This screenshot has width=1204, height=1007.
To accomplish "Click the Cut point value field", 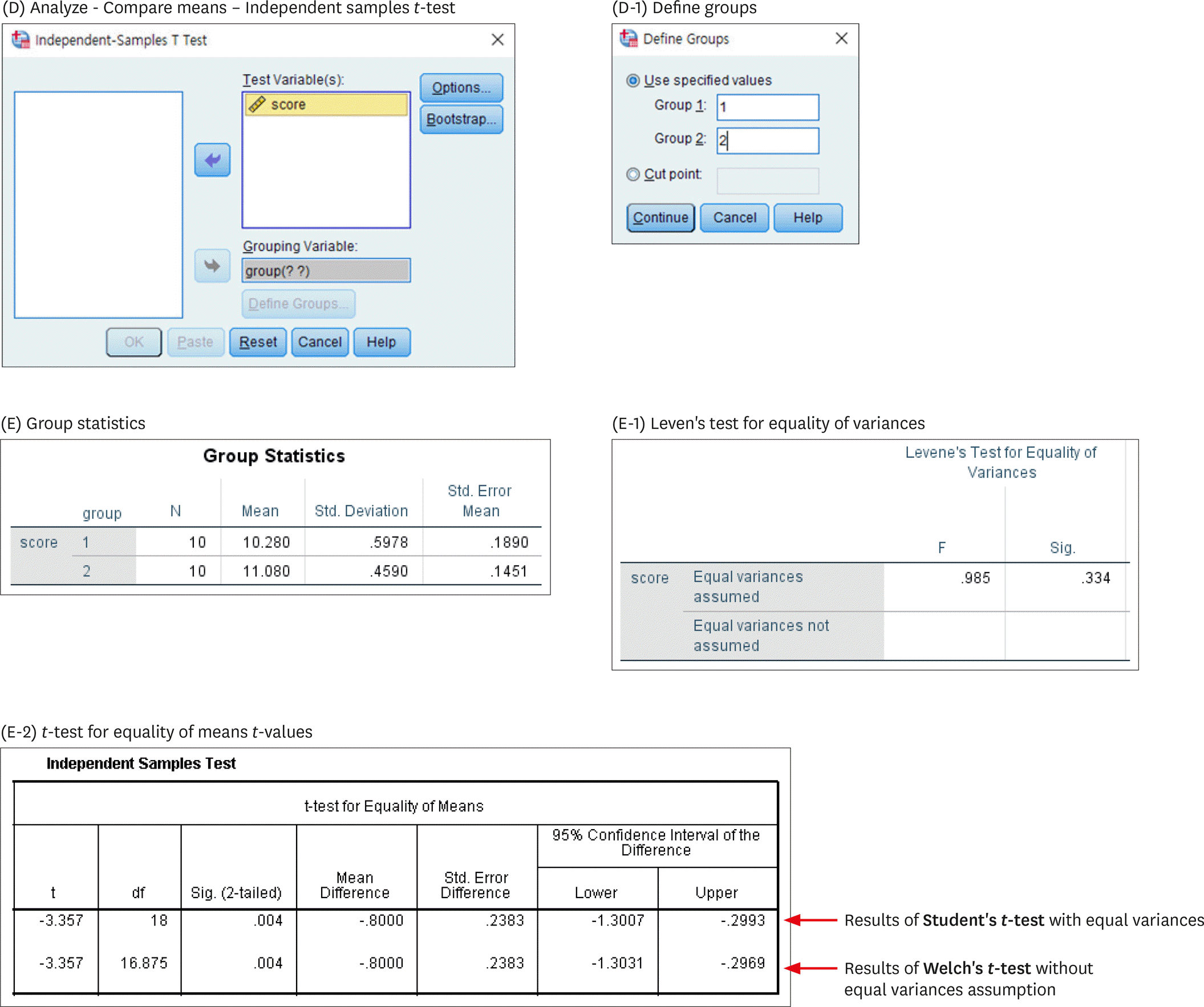I will (x=767, y=181).
